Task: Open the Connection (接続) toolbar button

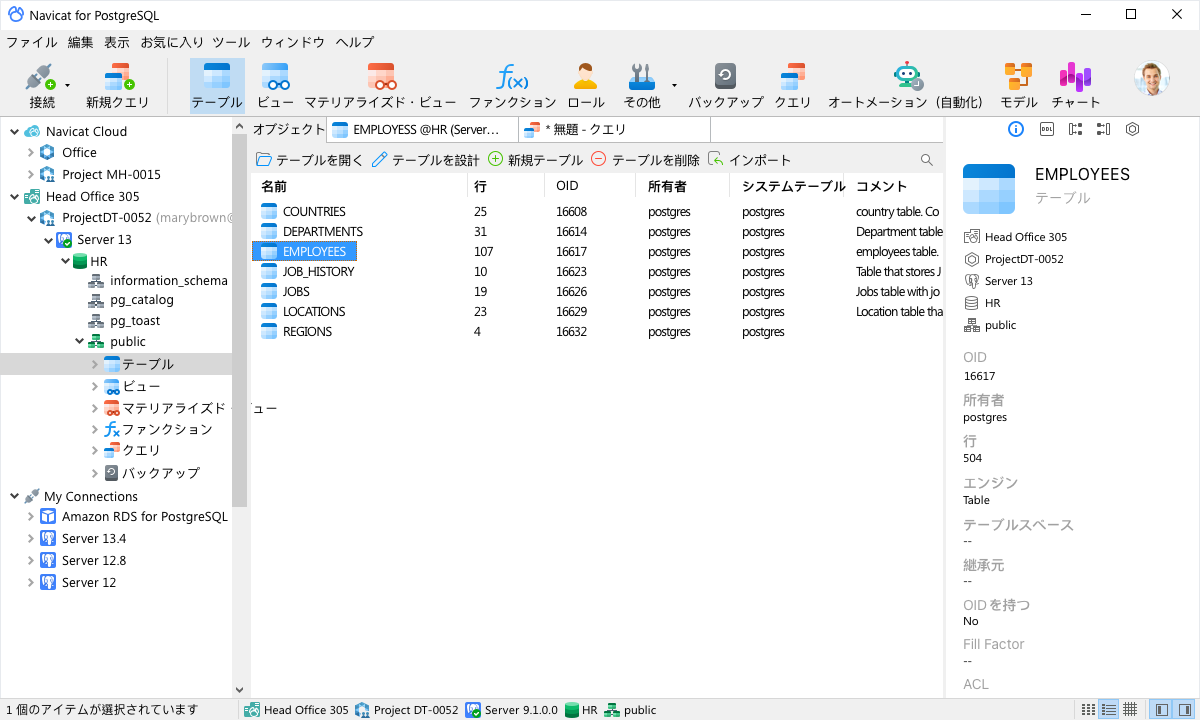Action: (x=42, y=86)
